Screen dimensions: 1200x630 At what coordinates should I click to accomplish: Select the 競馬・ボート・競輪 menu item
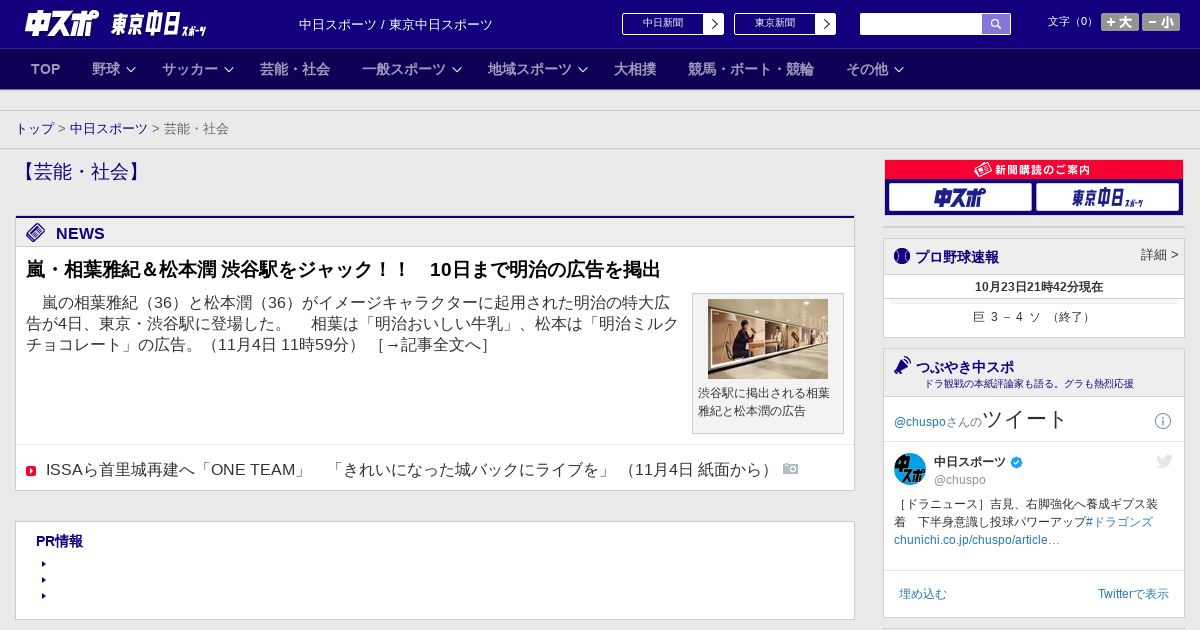(x=751, y=69)
